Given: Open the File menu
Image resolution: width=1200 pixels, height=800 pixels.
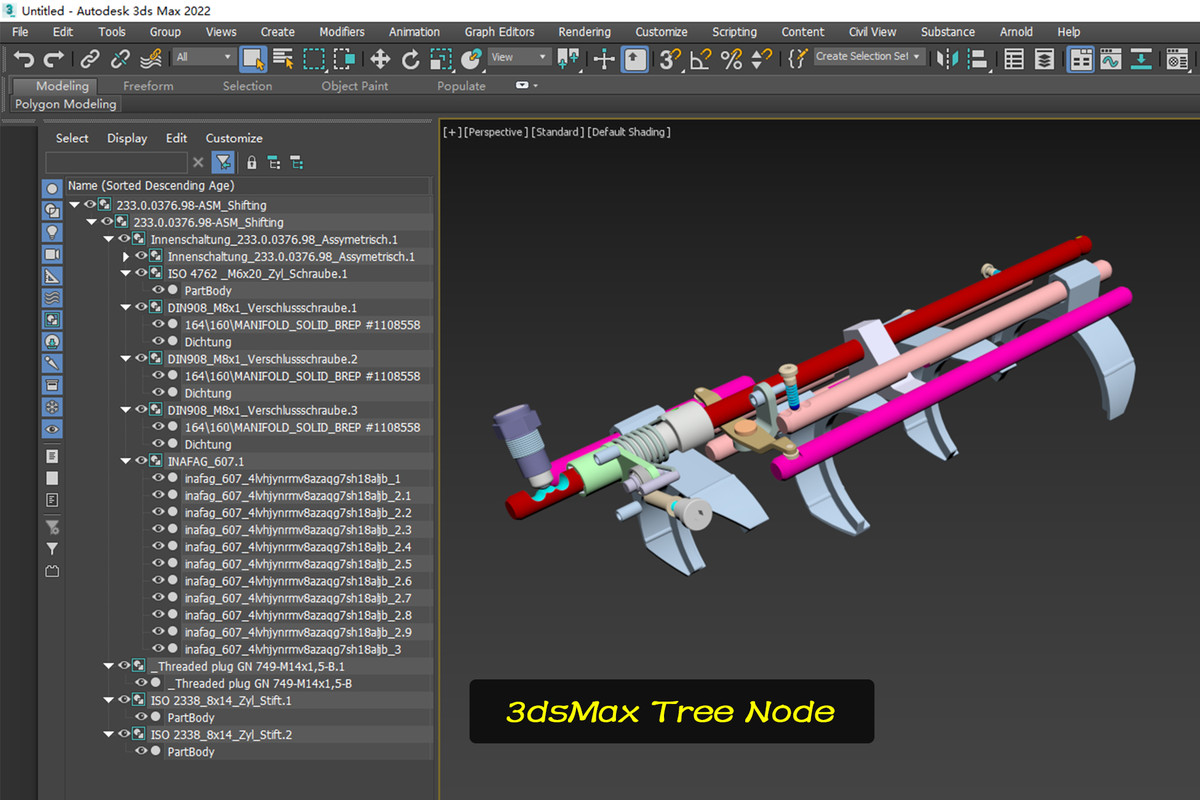Looking at the screenshot, I should tap(20, 32).
